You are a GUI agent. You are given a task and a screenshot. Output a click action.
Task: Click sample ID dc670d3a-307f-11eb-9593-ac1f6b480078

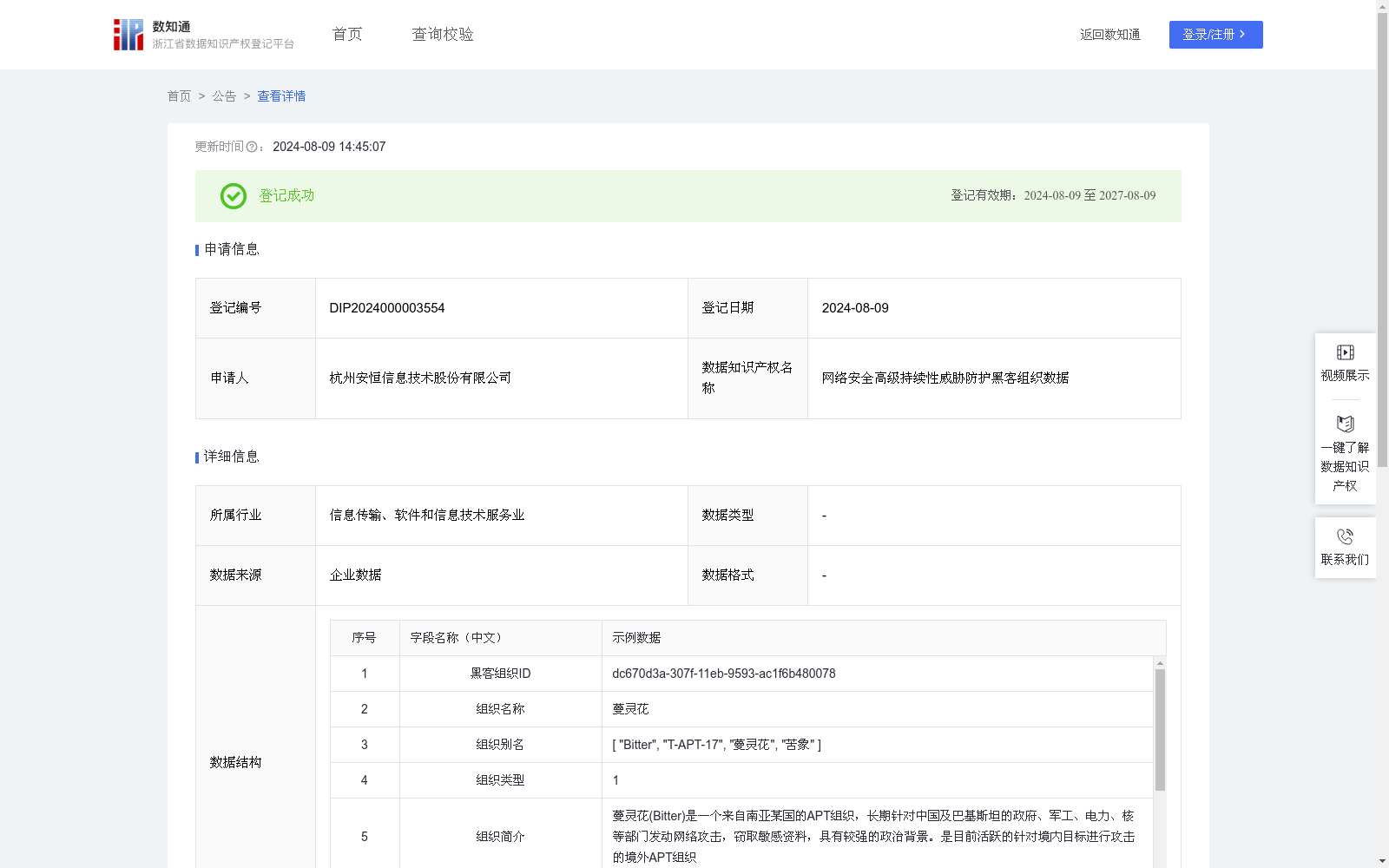click(724, 674)
